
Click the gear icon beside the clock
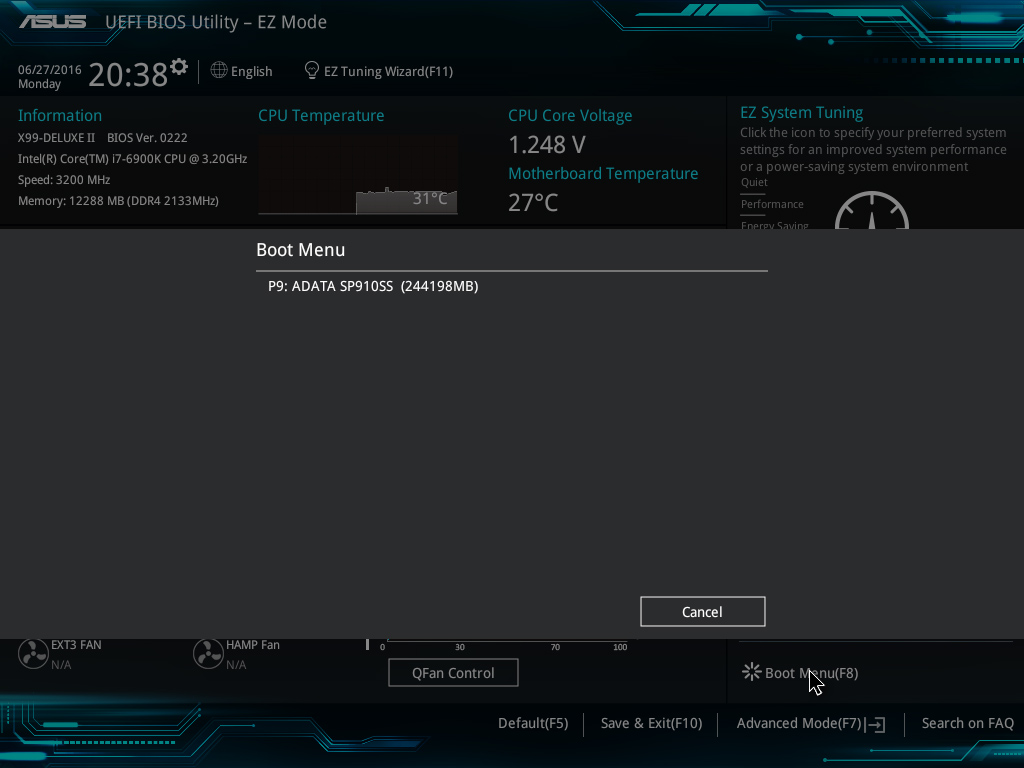point(179,67)
